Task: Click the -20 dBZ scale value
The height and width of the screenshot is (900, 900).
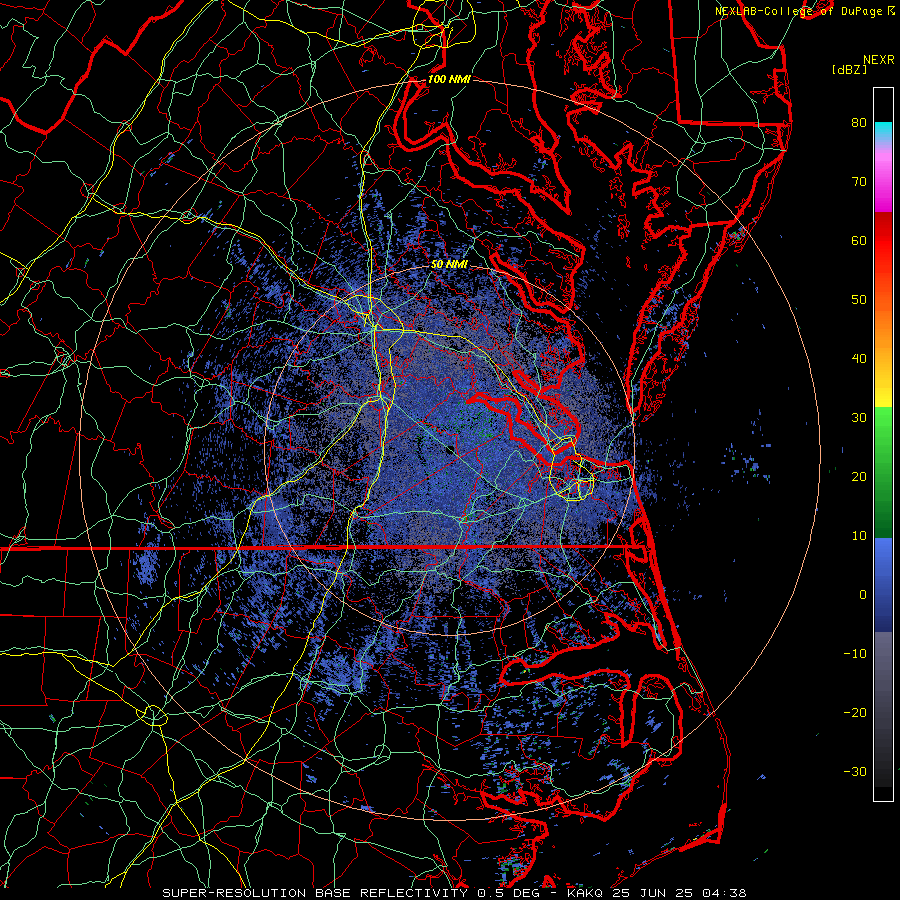Action: point(855,712)
